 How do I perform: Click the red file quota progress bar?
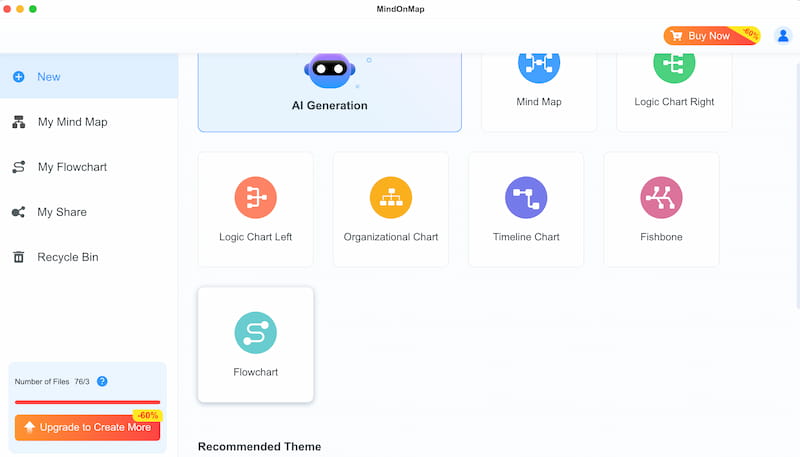87,402
